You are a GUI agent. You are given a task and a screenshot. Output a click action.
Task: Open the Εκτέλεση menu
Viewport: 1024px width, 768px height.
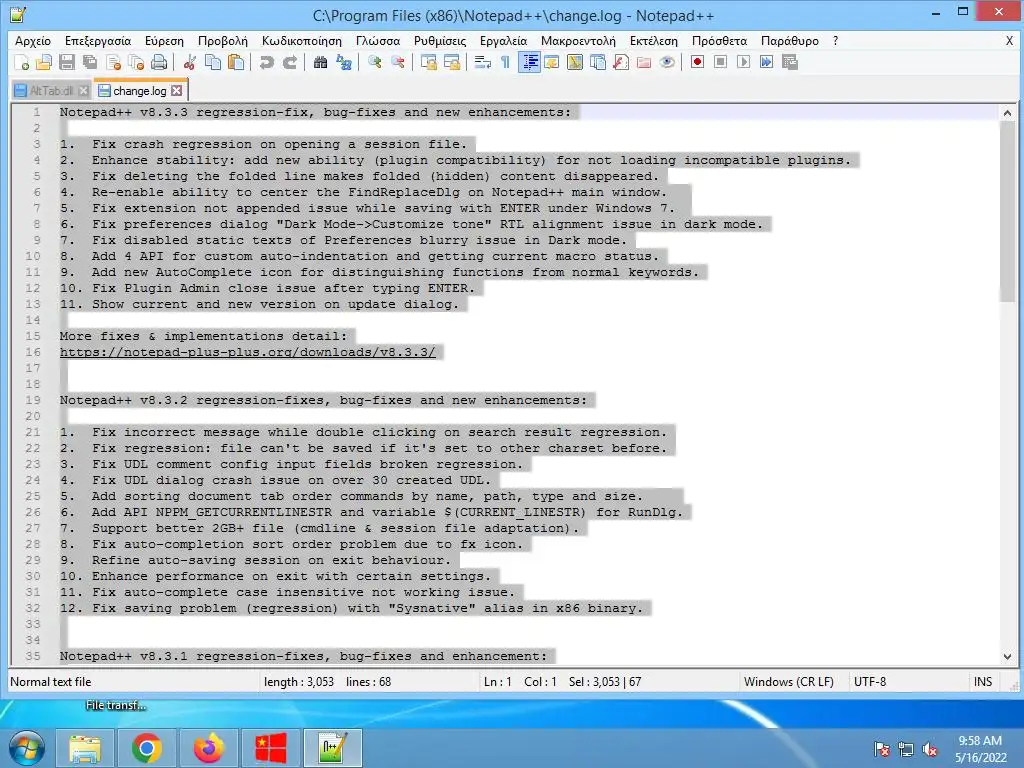click(654, 40)
